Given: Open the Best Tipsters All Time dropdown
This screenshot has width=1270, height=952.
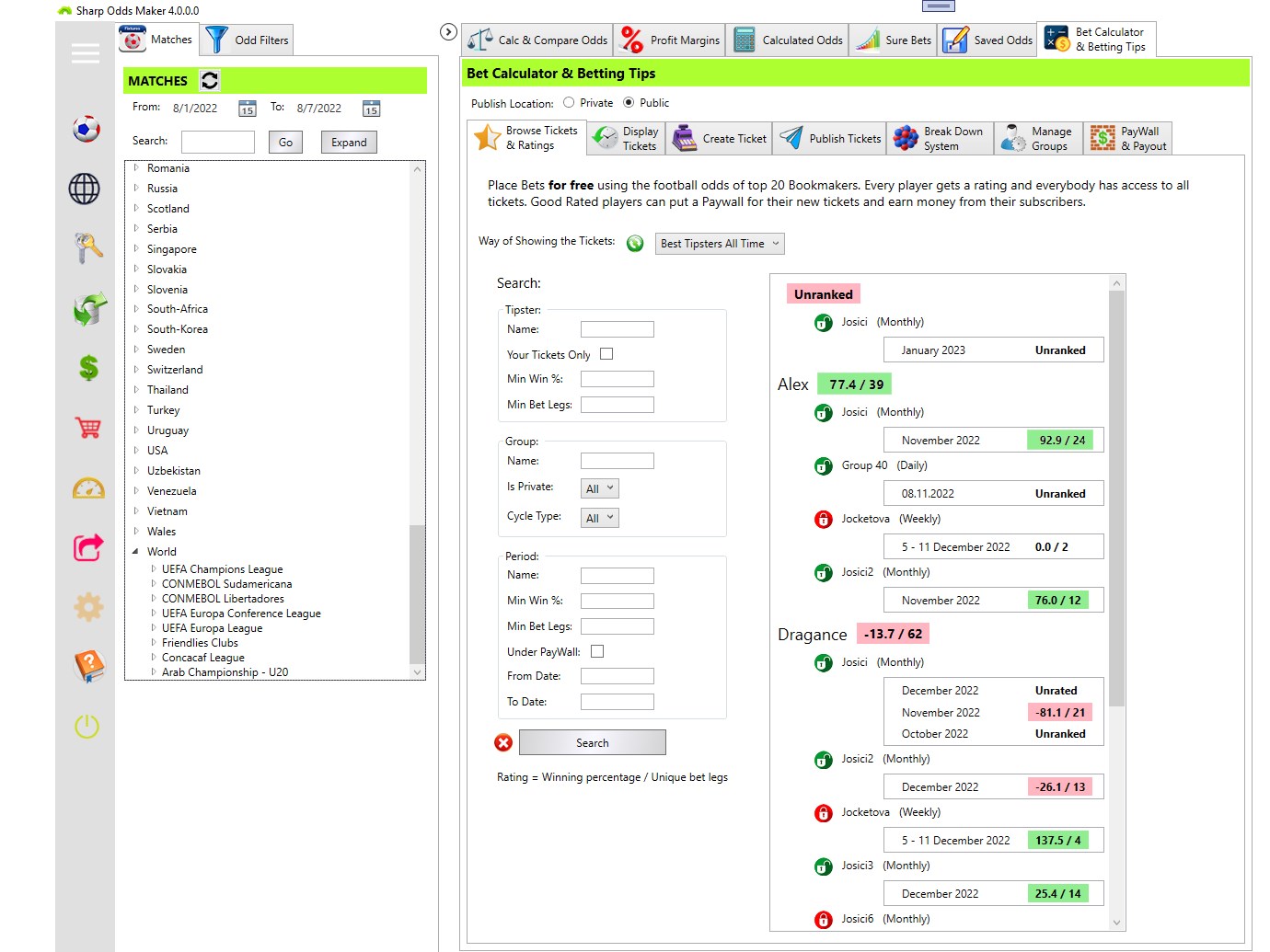Looking at the screenshot, I should (720, 244).
